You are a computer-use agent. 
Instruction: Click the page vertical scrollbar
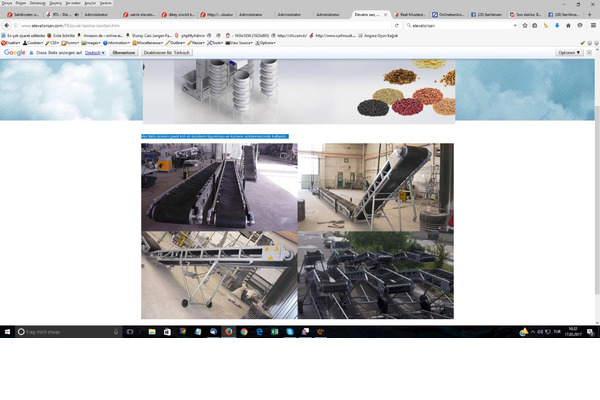tap(597, 199)
